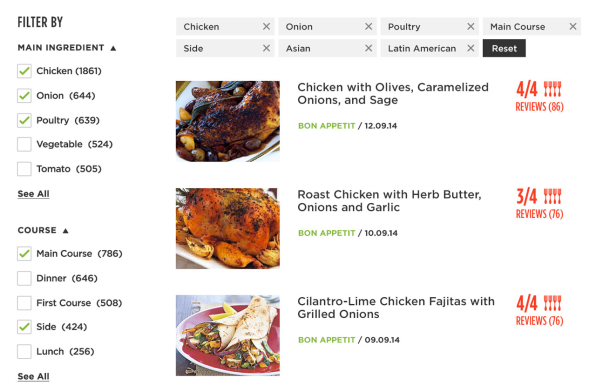Remove the Side filter tag
This screenshot has width=596, height=392.
click(x=266, y=48)
